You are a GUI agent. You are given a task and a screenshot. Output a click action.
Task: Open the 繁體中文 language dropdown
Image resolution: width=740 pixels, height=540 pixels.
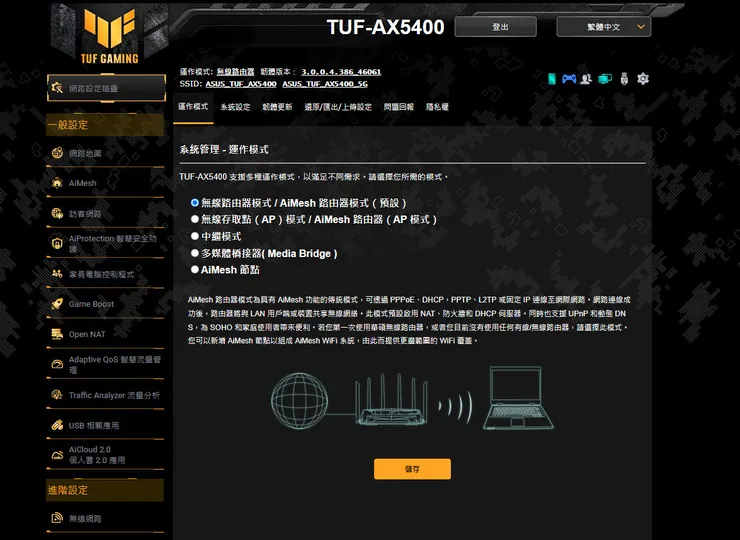tap(604, 27)
